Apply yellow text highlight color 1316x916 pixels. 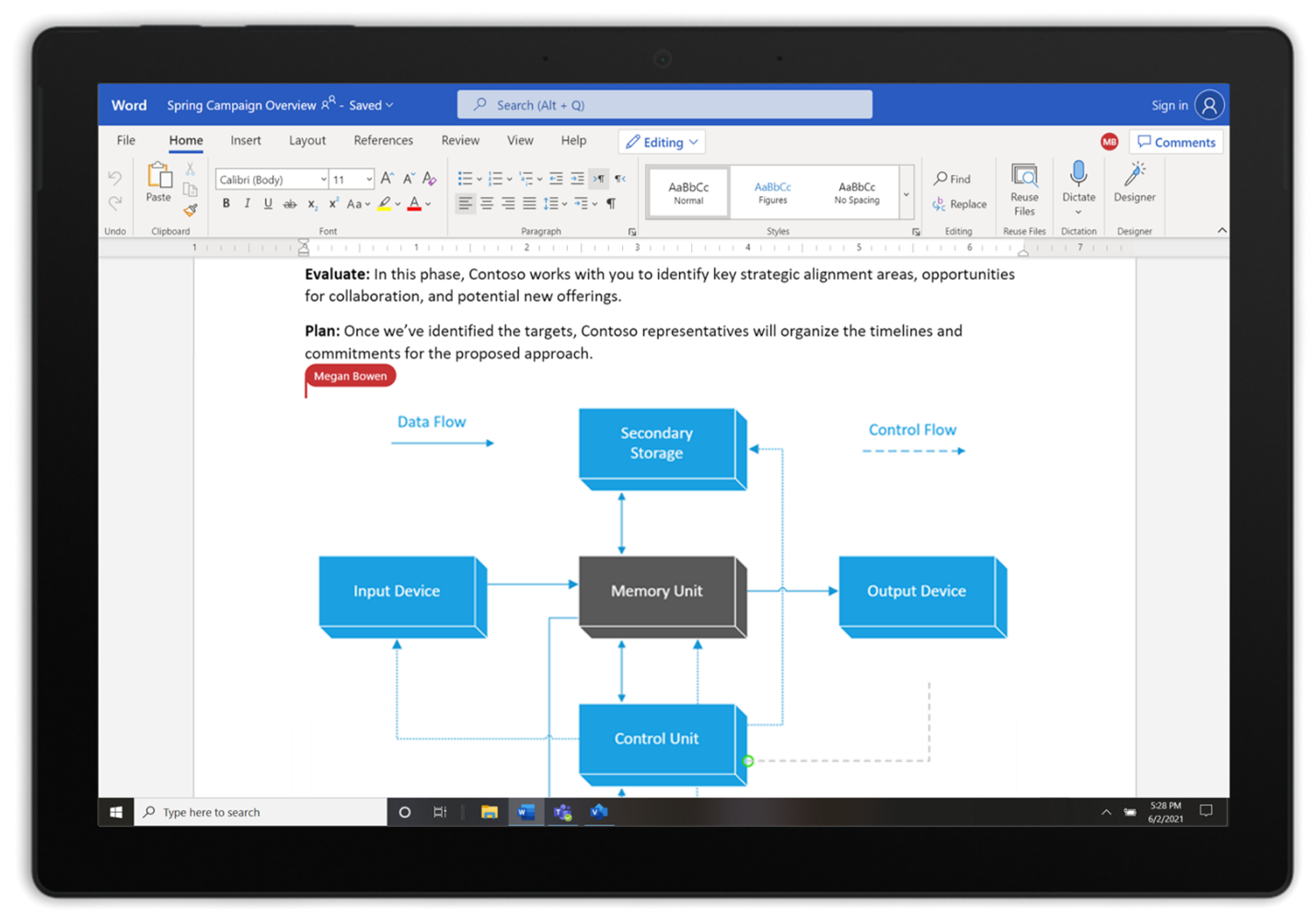(x=384, y=203)
